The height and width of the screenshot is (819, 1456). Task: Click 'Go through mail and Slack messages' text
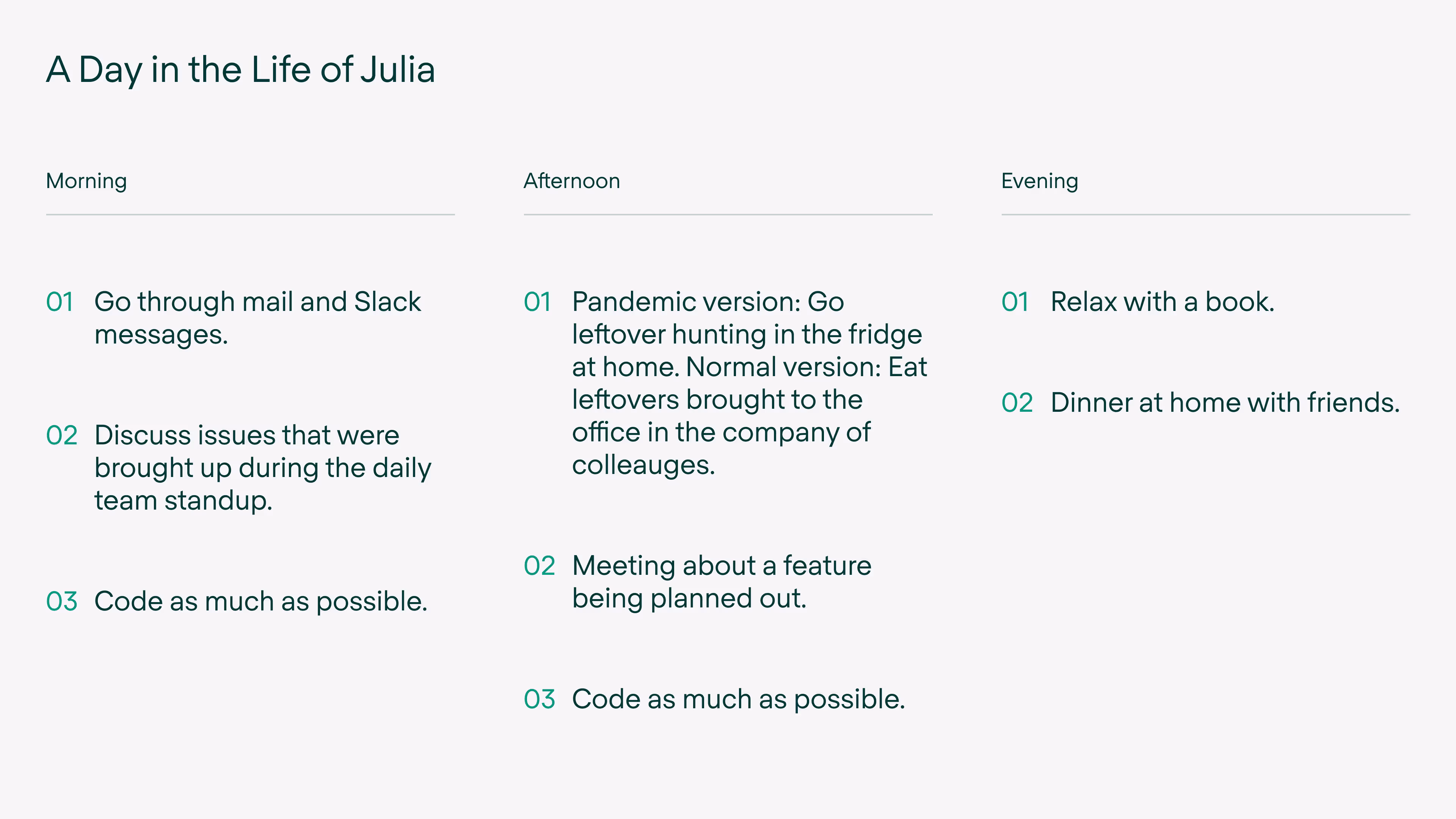point(257,318)
